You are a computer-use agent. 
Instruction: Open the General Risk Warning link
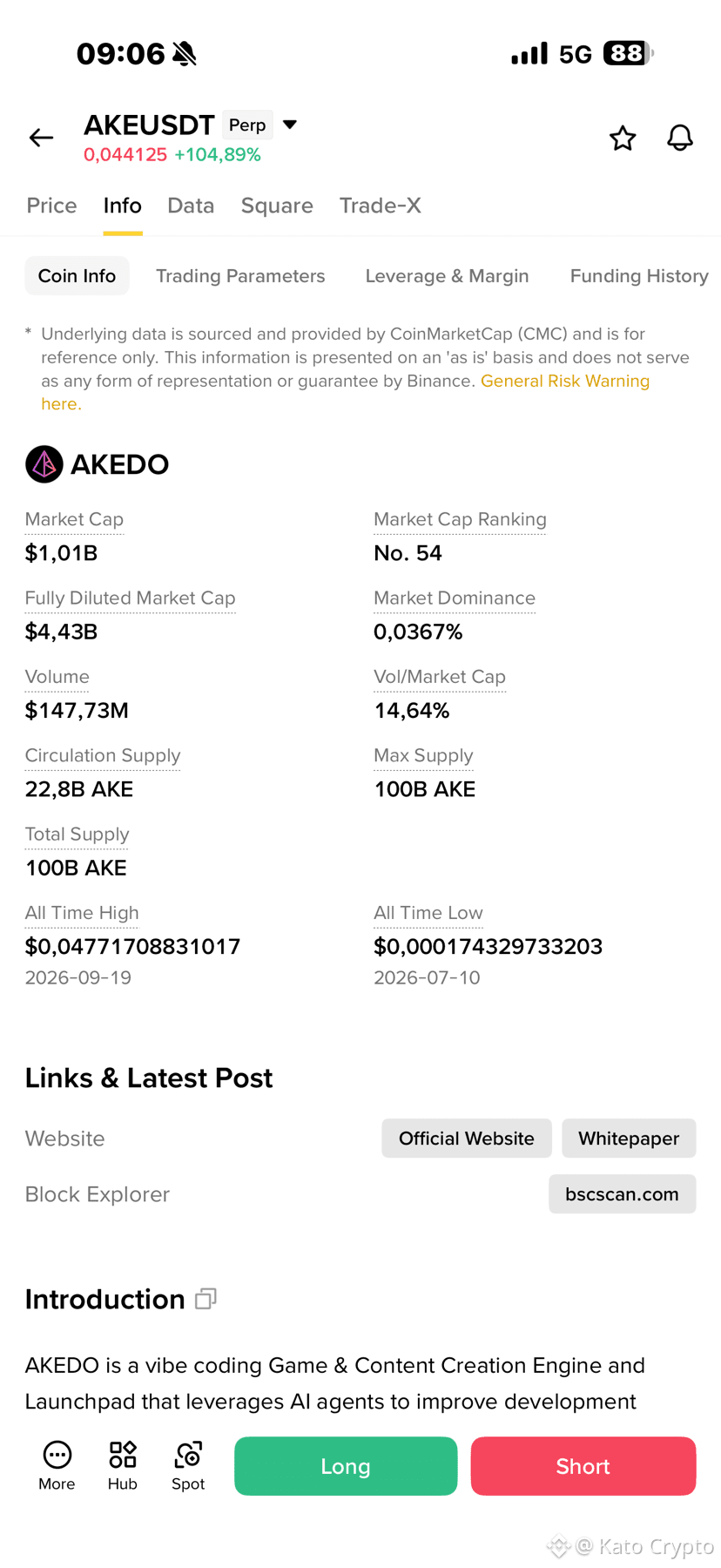click(x=565, y=381)
